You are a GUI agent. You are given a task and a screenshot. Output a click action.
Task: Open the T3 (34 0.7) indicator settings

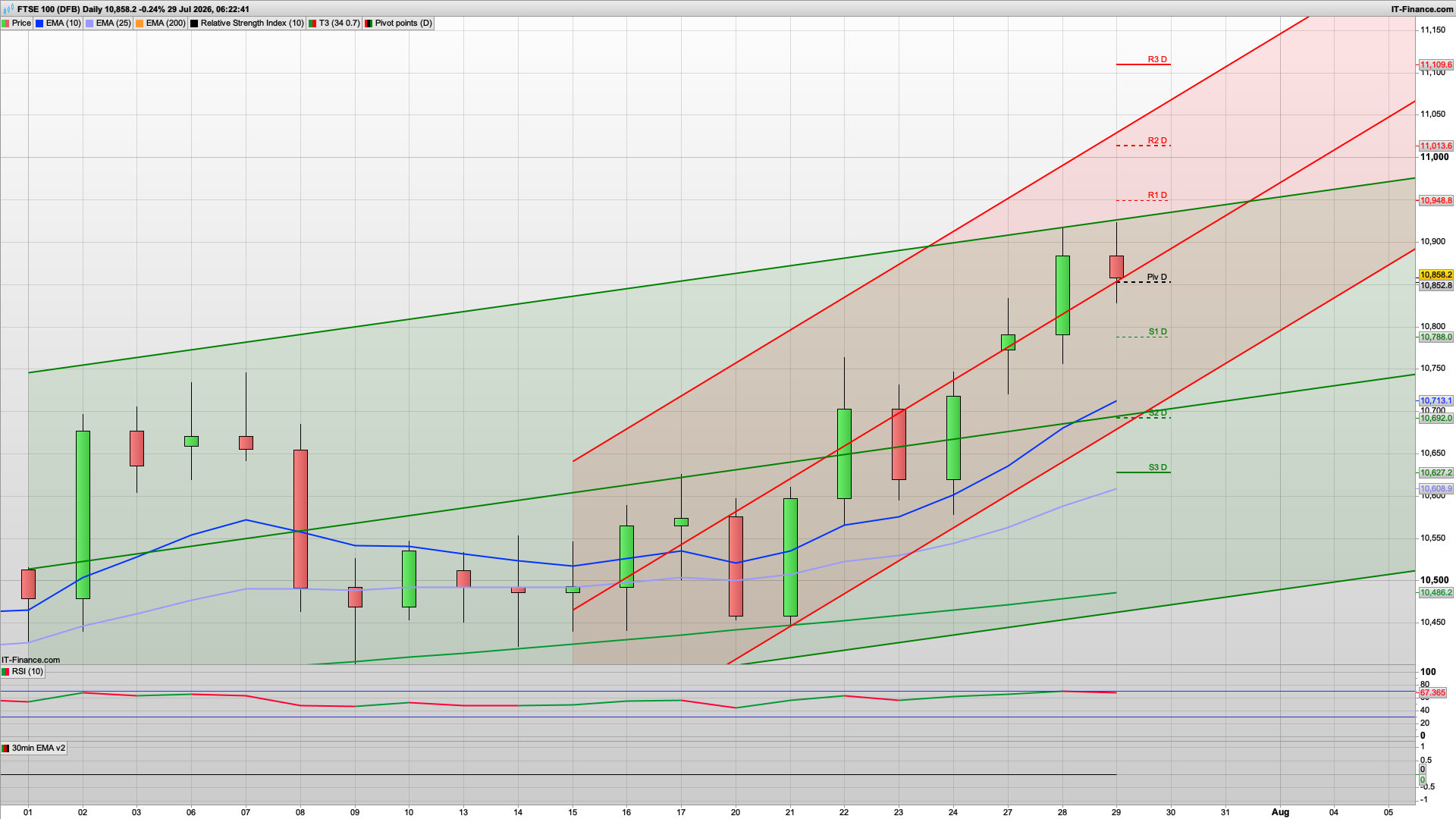(x=339, y=24)
